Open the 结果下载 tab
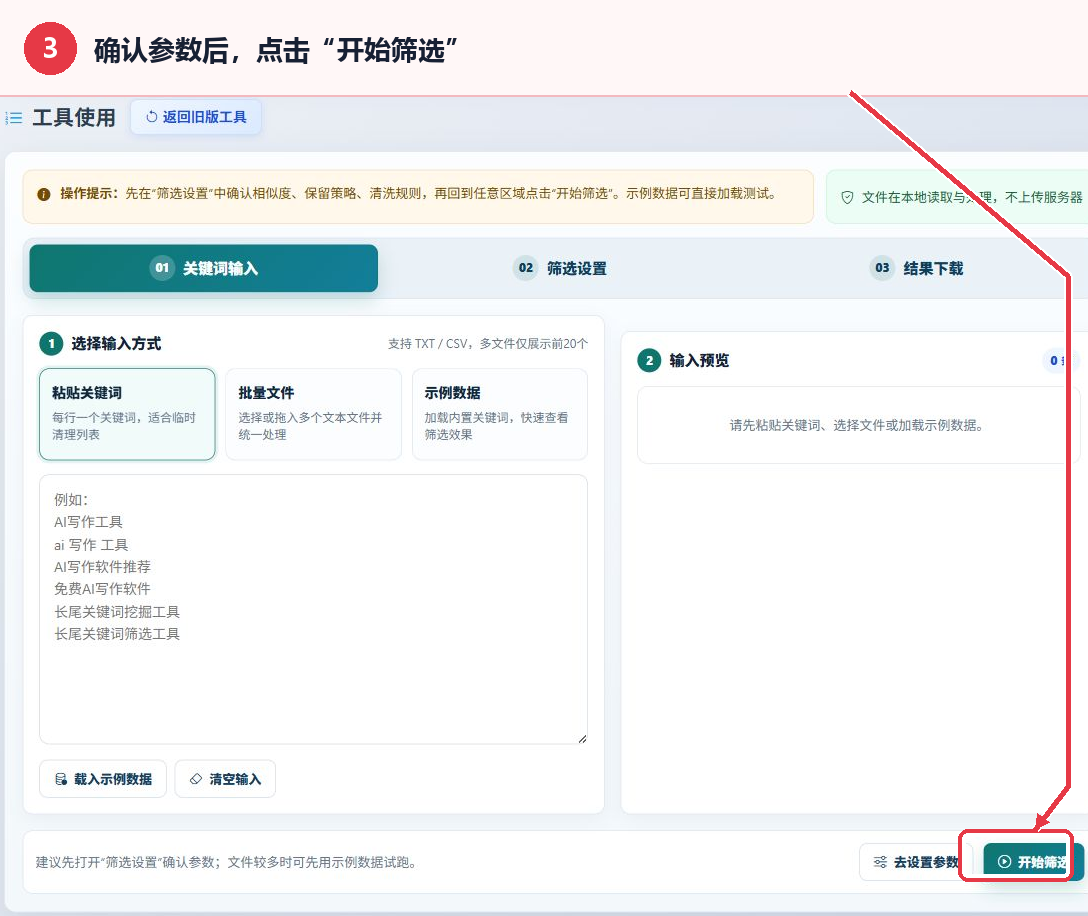The width and height of the screenshot is (1088, 916). [x=916, y=268]
